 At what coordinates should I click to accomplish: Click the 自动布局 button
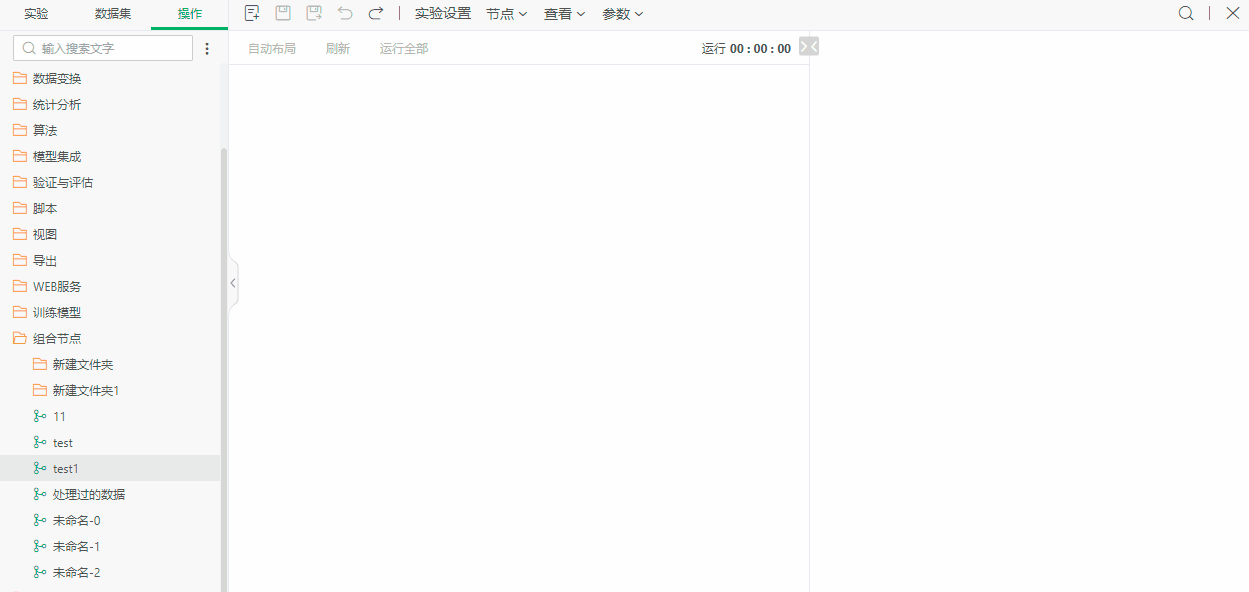[272, 48]
